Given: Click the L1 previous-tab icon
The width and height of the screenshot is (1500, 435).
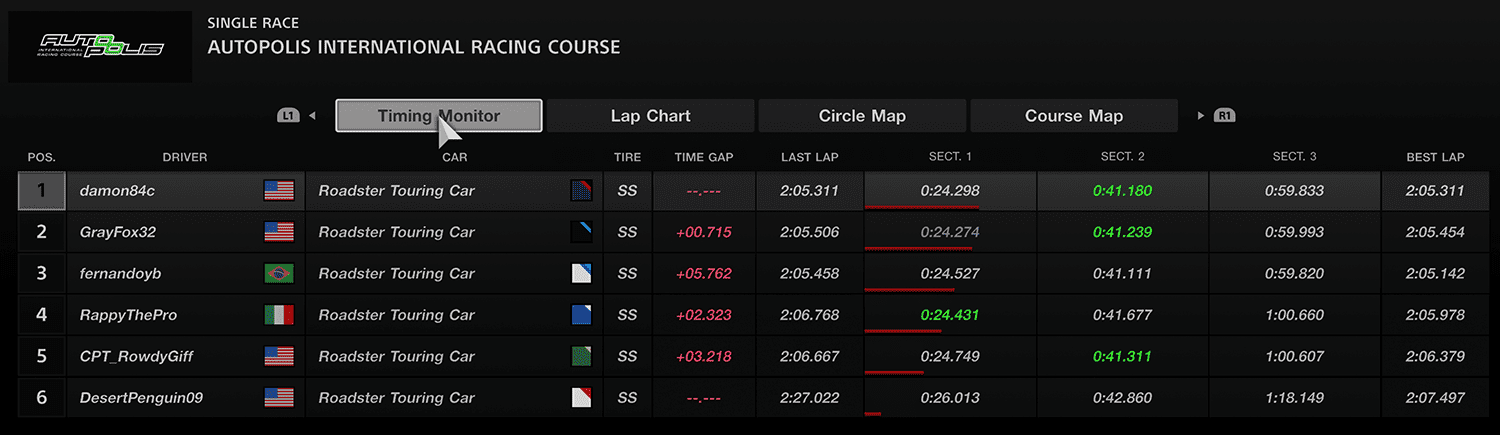Looking at the screenshot, I should tap(288, 116).
